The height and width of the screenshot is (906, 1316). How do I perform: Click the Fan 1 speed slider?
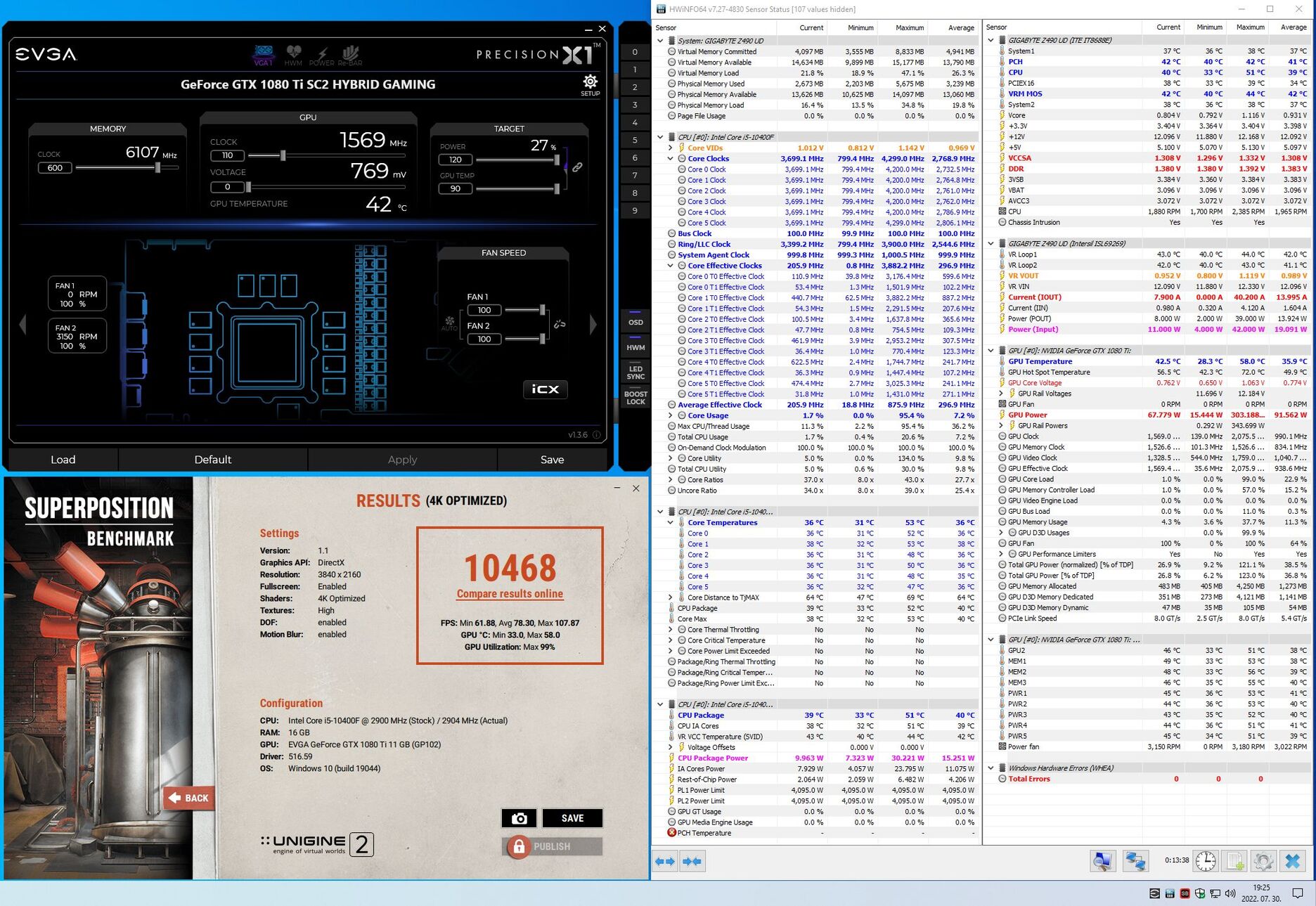pos(524,310)
